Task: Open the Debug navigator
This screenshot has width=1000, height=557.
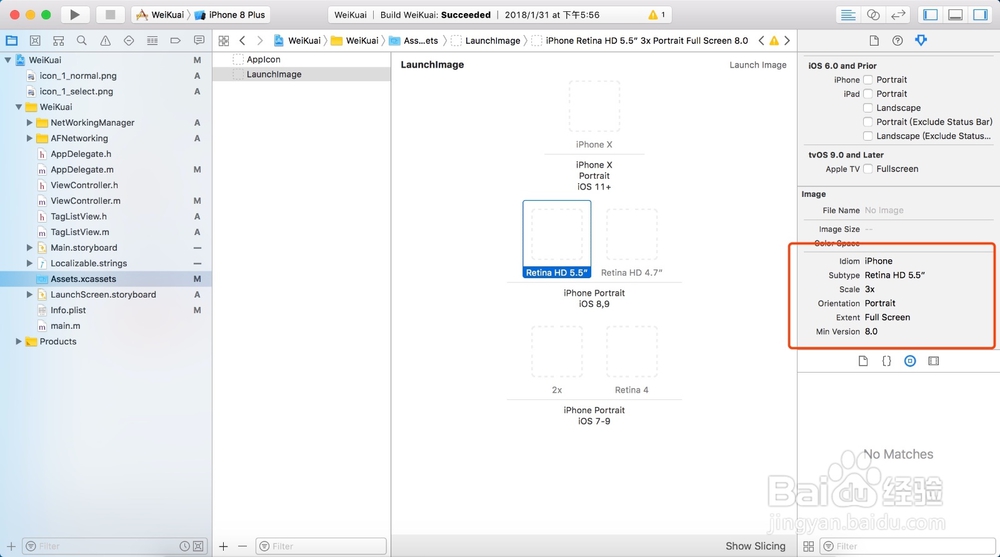Action: coord(152,40)
